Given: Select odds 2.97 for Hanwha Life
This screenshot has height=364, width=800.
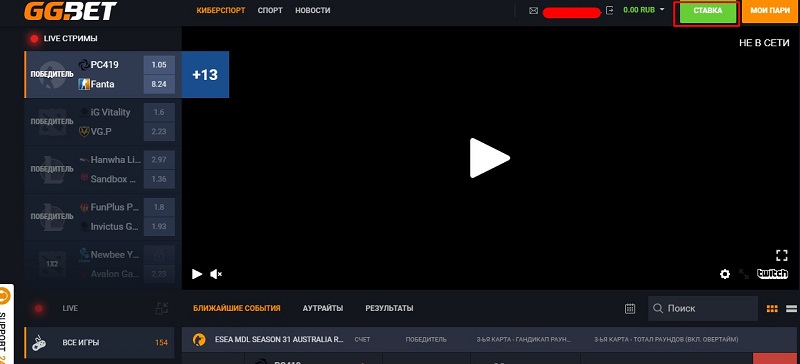Looking at the screenshot, I should point(159,160).
